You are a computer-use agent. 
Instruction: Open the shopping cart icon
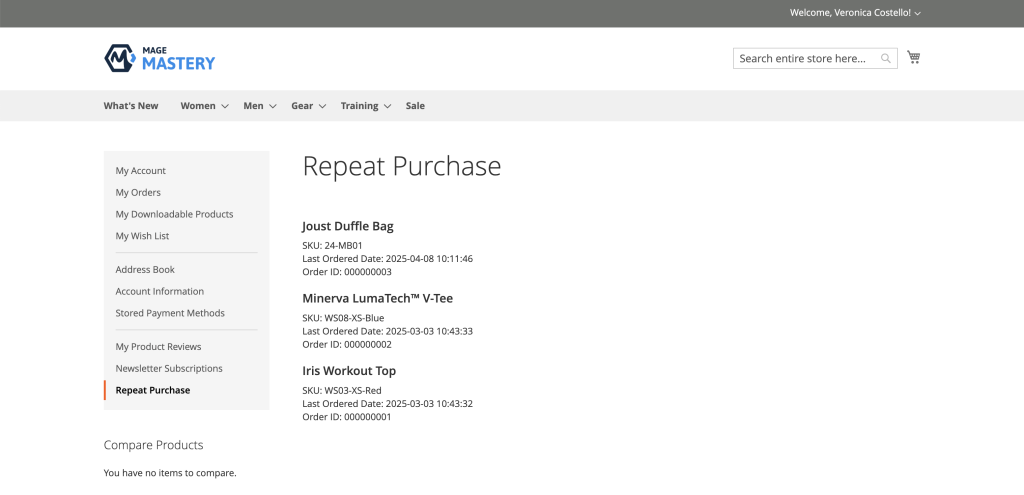(x=914, y=57)
